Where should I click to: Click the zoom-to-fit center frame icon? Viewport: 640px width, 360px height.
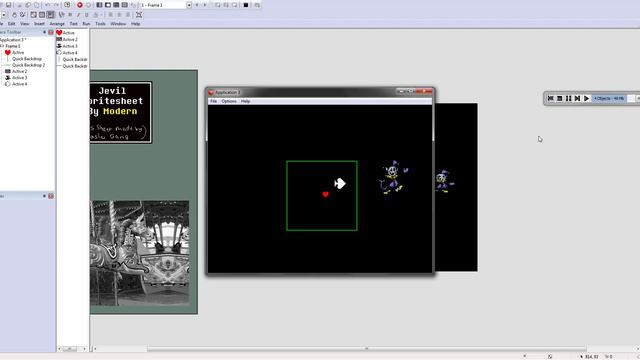point(139,15)
